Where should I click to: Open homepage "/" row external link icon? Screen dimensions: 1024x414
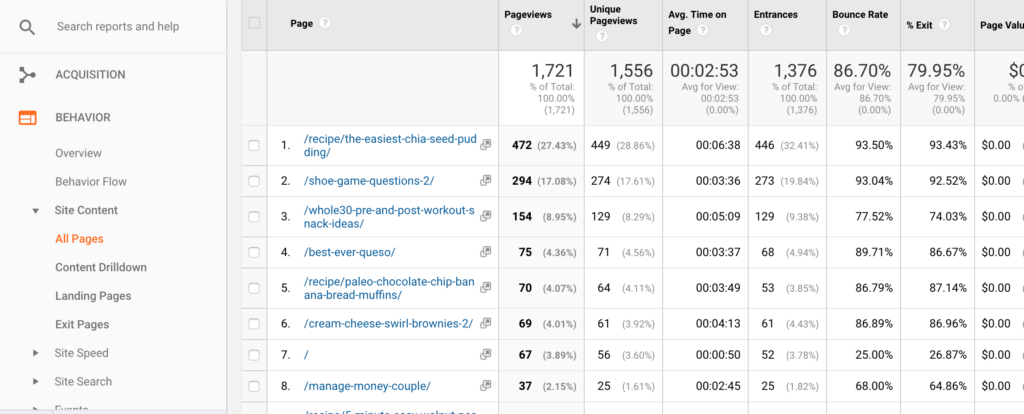click(485, 355)
